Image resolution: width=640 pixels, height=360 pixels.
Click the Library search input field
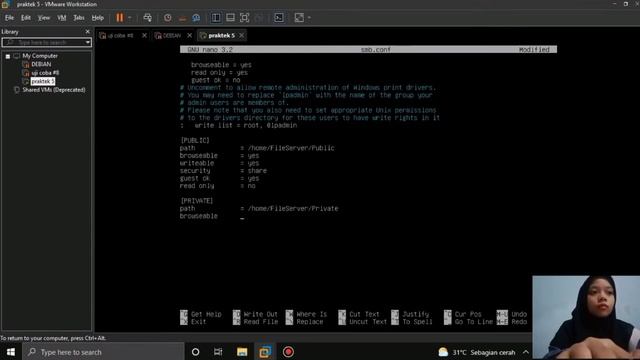(x=43, y=42)
